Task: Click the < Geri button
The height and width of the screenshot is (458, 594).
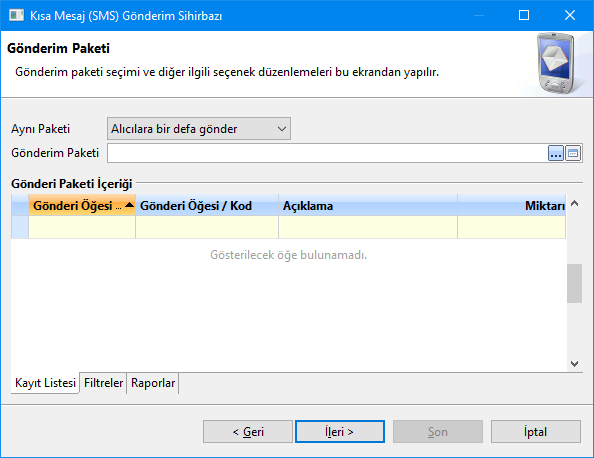Action: coord(248,431)
